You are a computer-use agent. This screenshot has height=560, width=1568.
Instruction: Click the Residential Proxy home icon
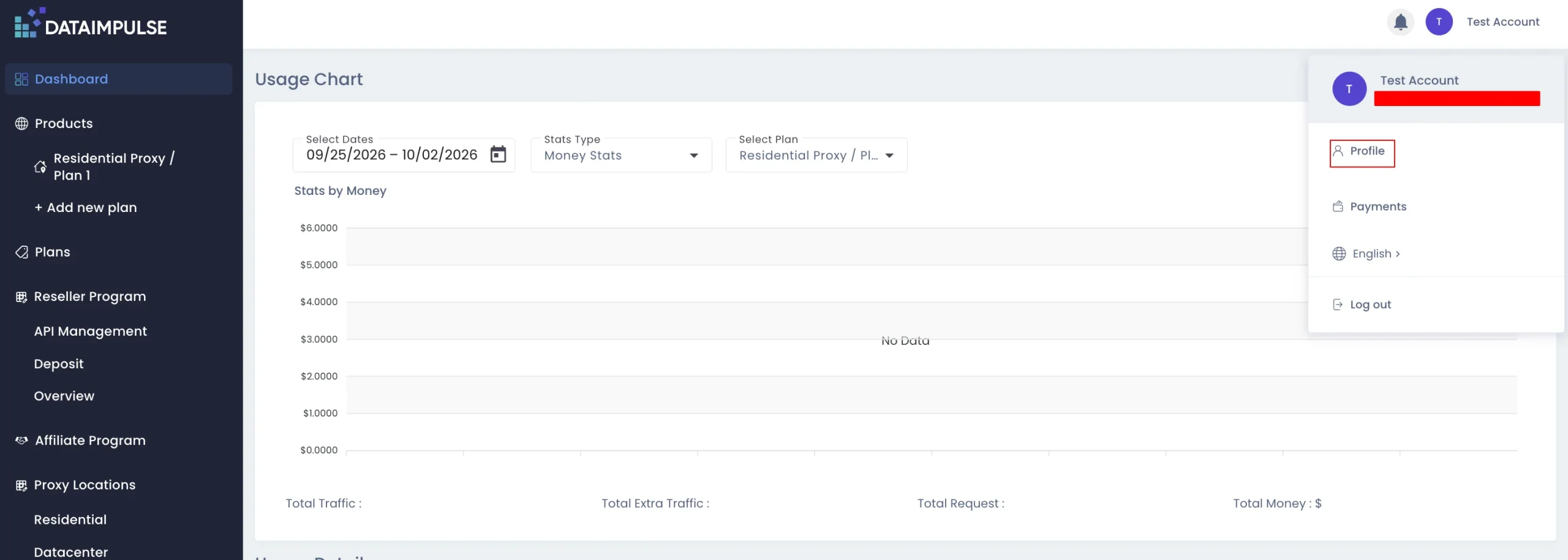point(40,167)
